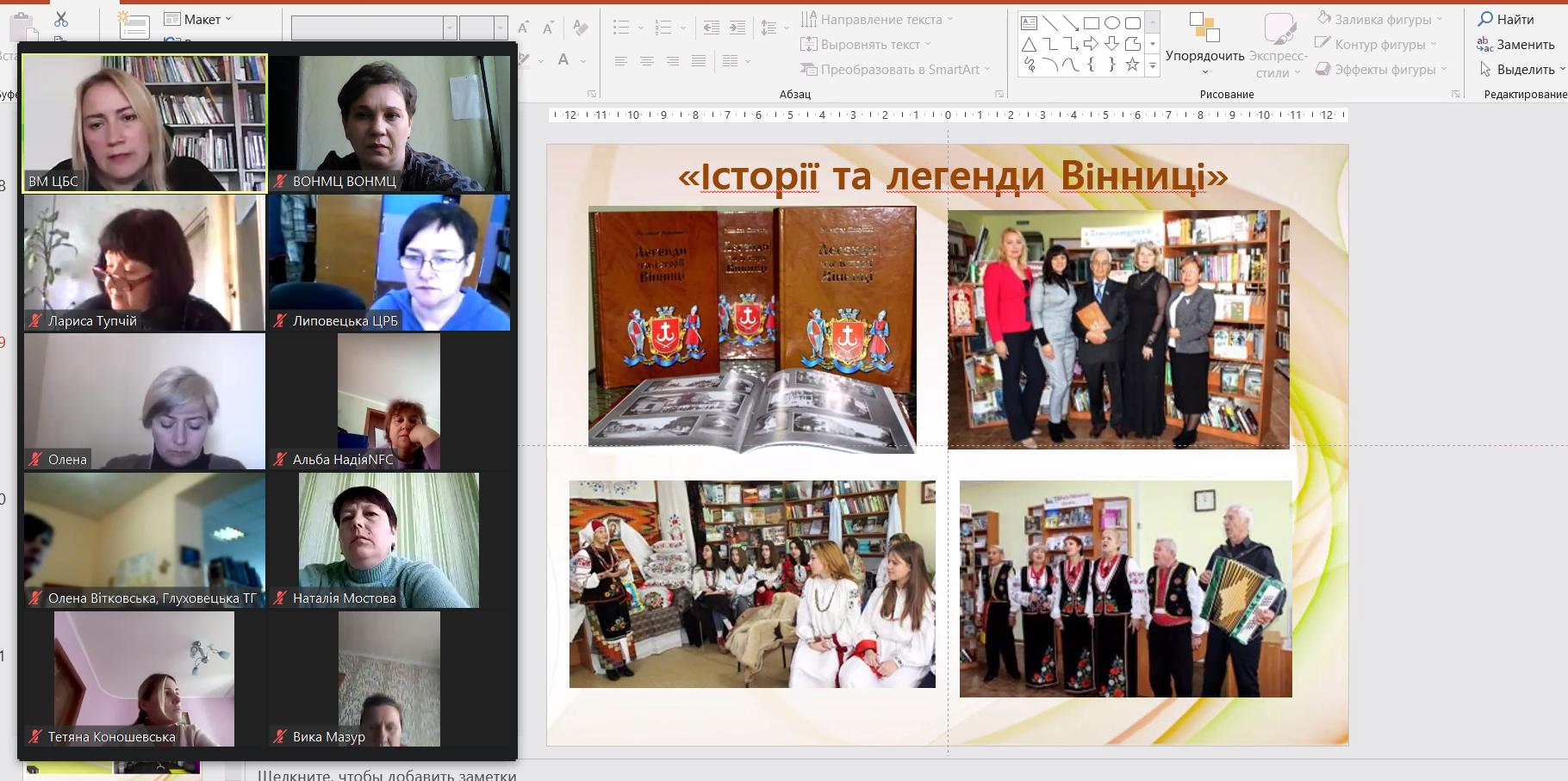Screen dimensions: 1568x781
Task: Toggle center text alignment
Action: [x=647, y=61]
